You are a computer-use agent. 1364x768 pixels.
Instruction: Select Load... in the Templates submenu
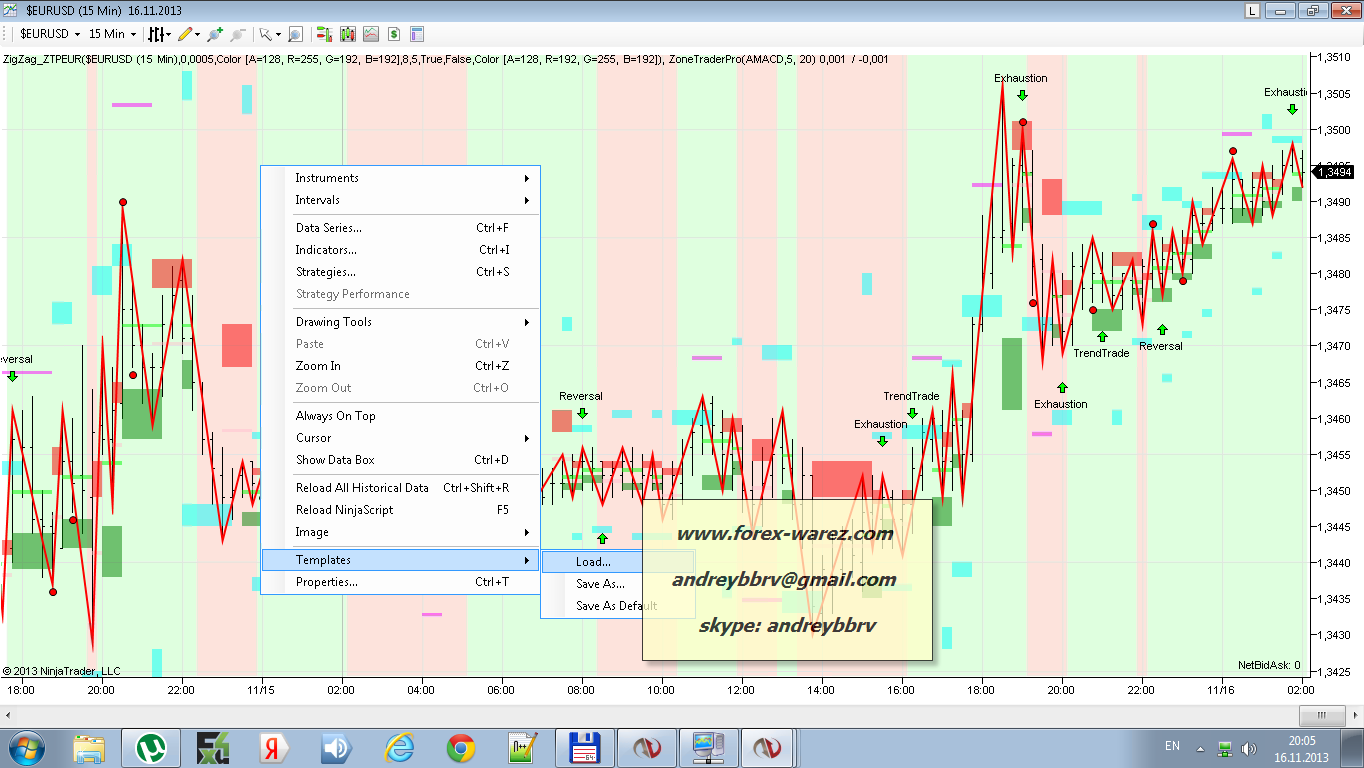(593, 562)
